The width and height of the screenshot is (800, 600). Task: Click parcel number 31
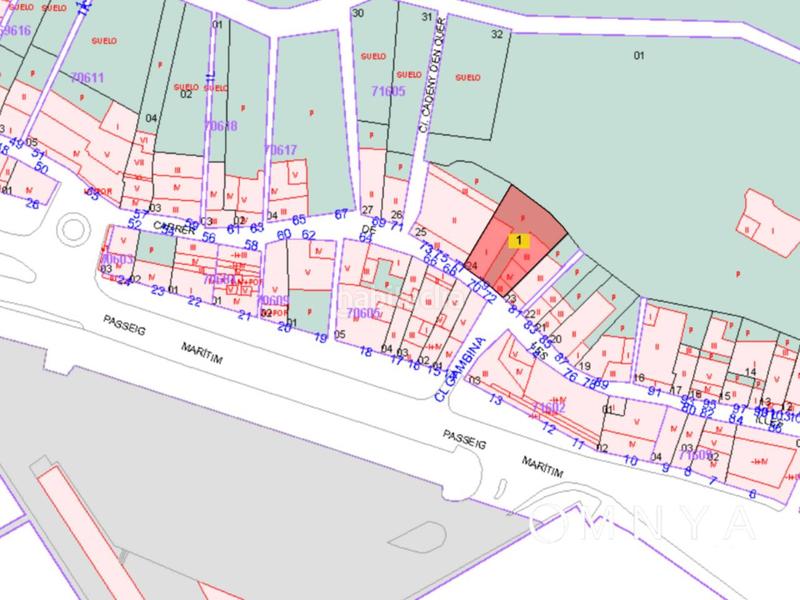pos(427,17)
